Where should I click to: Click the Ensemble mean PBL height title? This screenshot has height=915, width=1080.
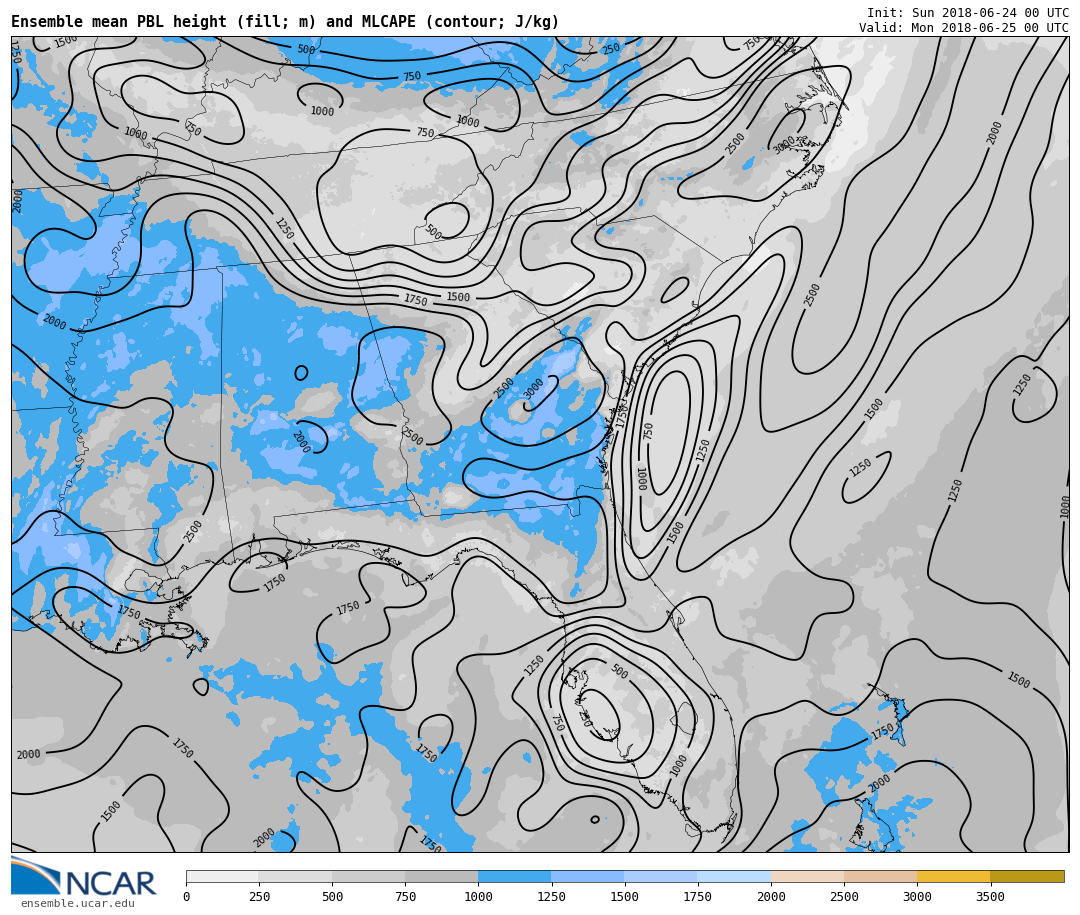coord(285,22)
